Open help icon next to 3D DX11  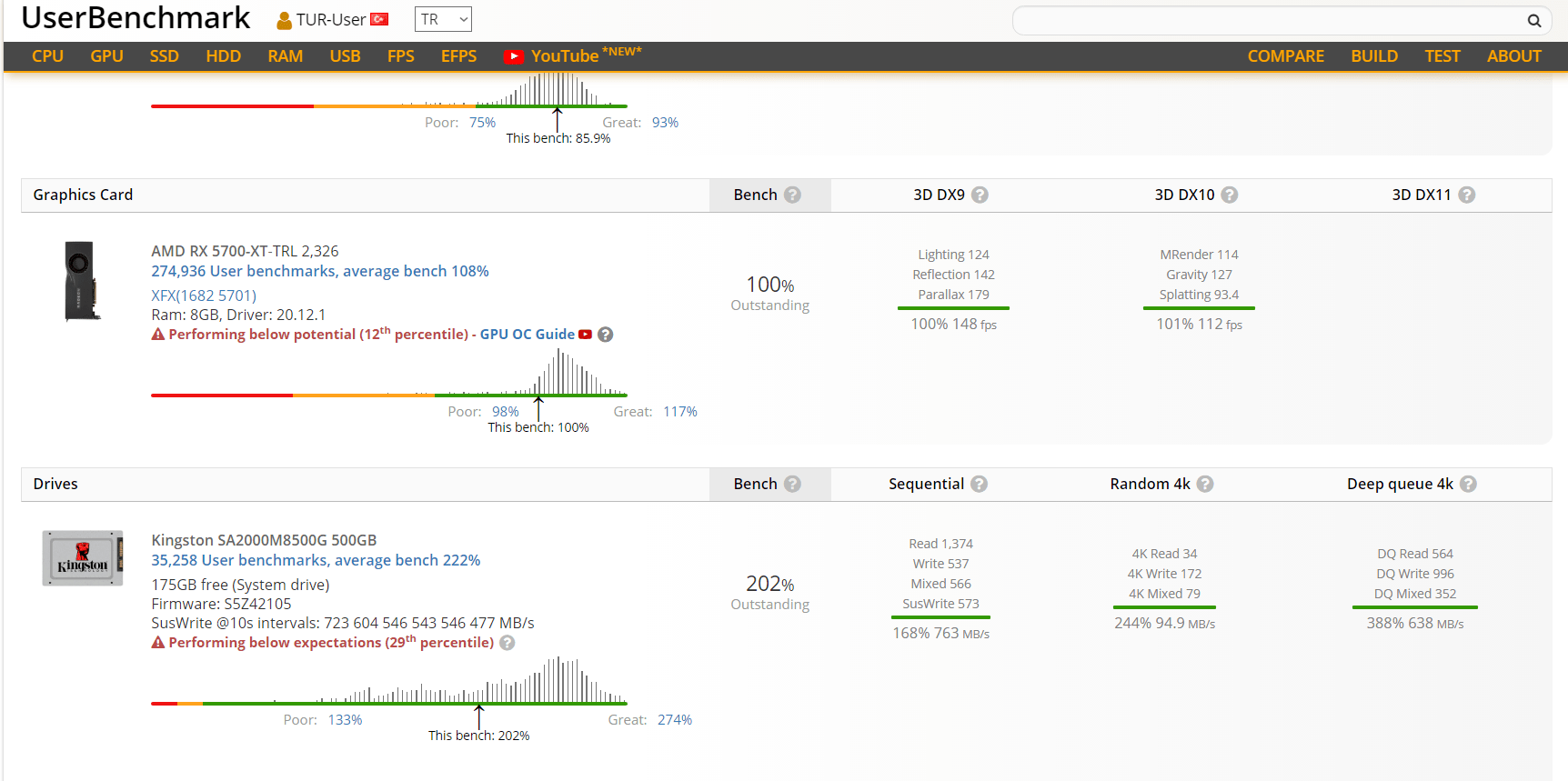1466,195
